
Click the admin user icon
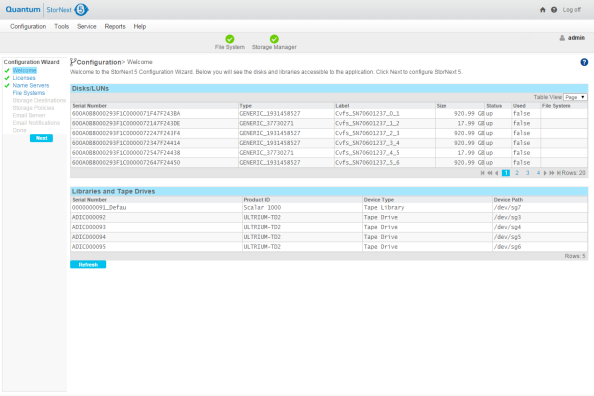pos(562,38)
